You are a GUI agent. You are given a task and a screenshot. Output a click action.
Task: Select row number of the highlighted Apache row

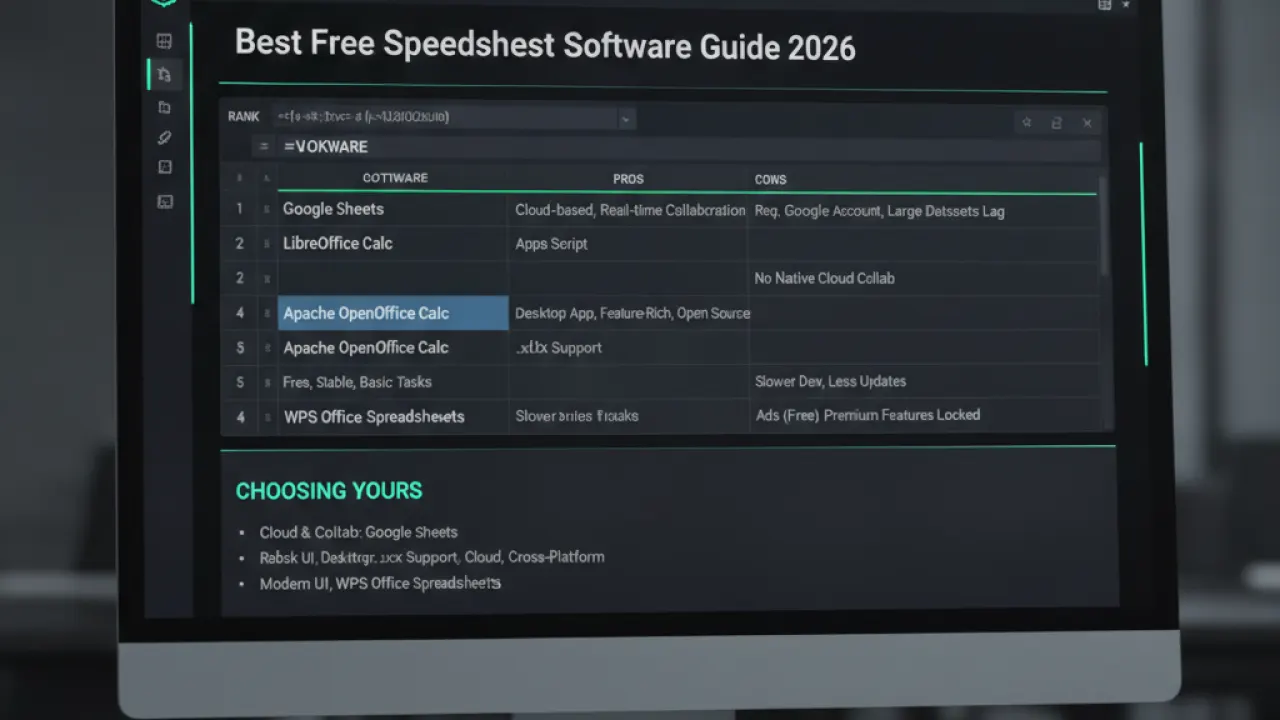[240, 313]
